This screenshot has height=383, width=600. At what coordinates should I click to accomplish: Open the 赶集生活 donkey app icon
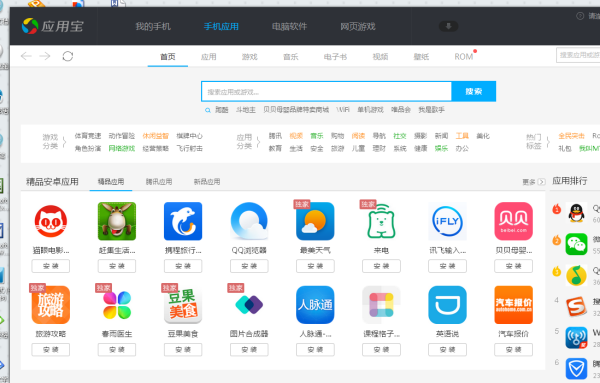click(117, 221)
